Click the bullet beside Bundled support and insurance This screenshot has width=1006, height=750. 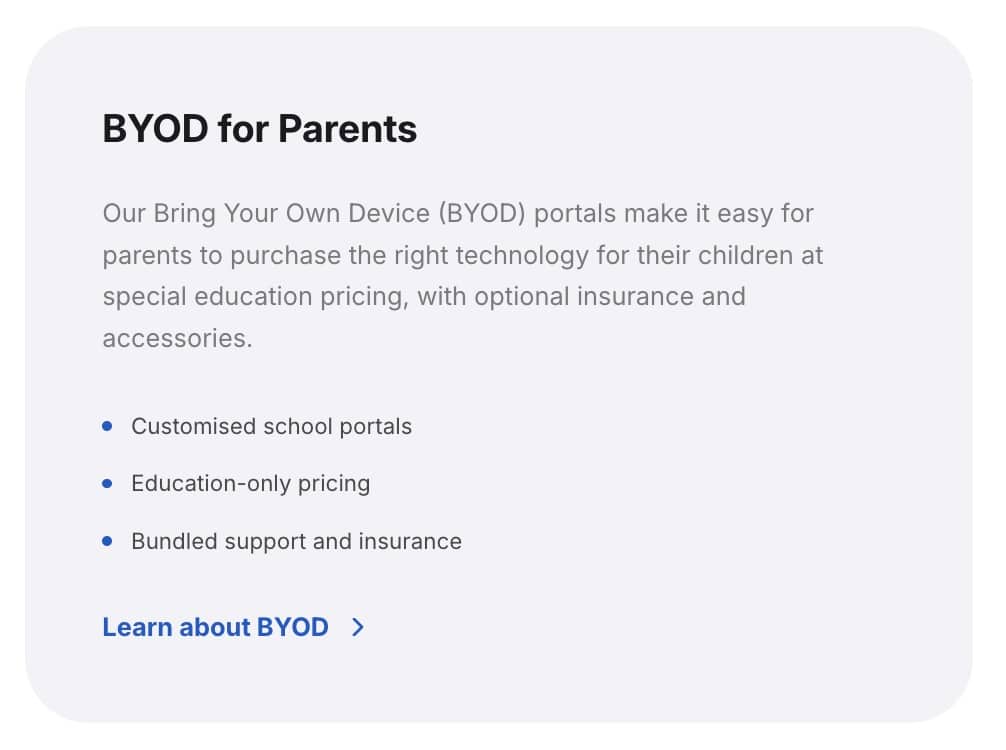point(108,542)
